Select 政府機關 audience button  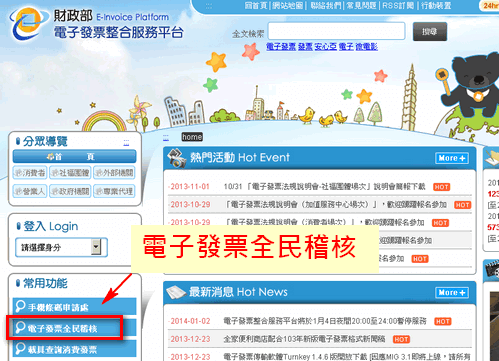tap(70, 191)
